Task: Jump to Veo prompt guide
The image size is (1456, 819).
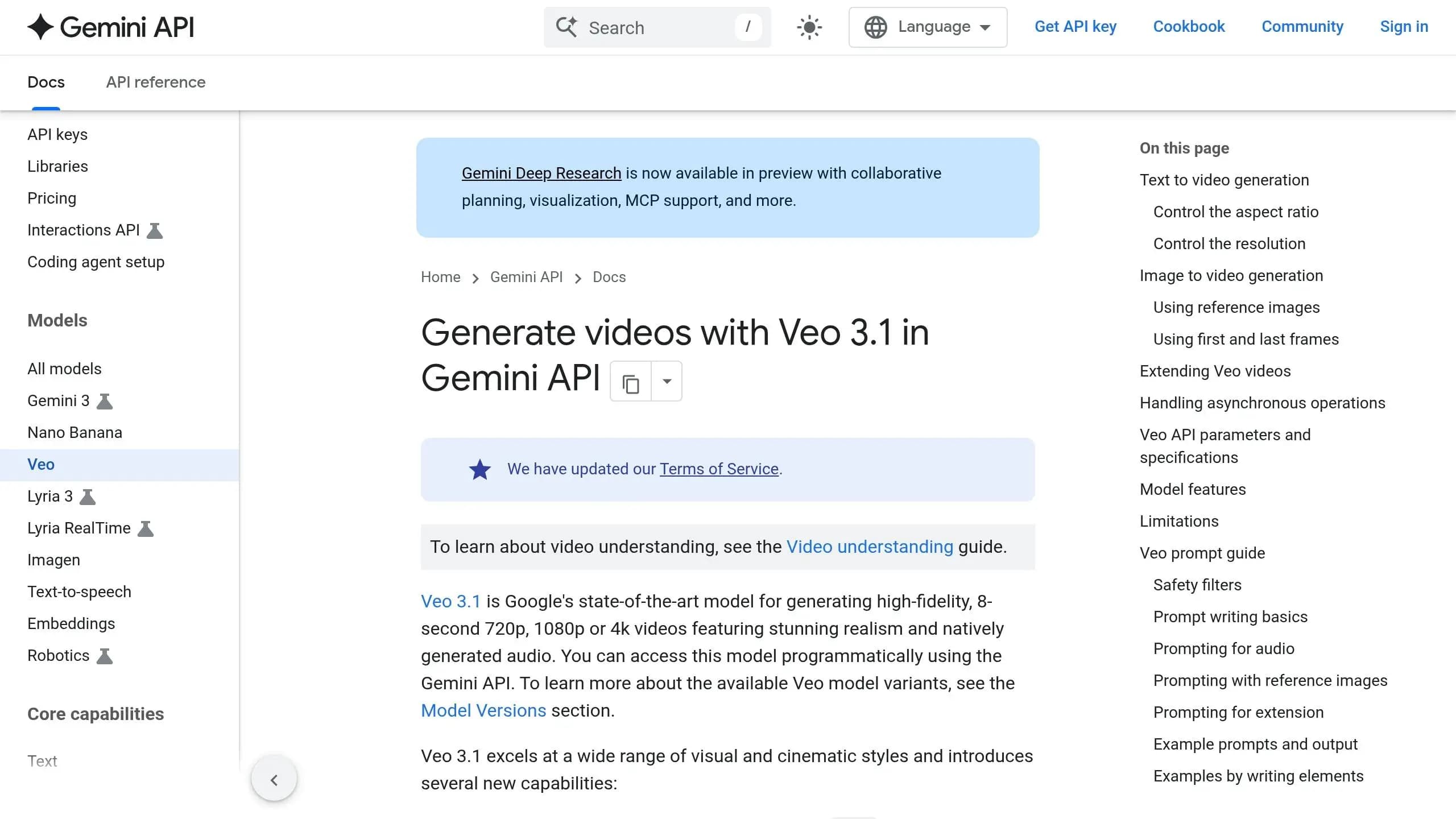Action: coord(1202,553)
